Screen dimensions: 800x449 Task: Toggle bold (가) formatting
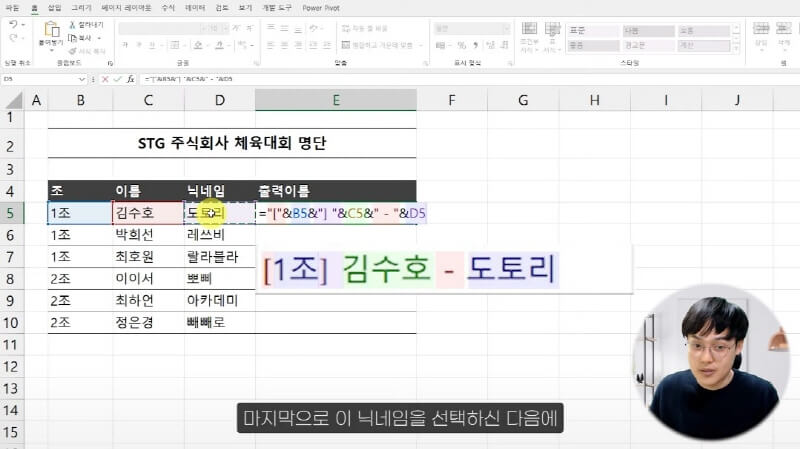pos(125,45)
